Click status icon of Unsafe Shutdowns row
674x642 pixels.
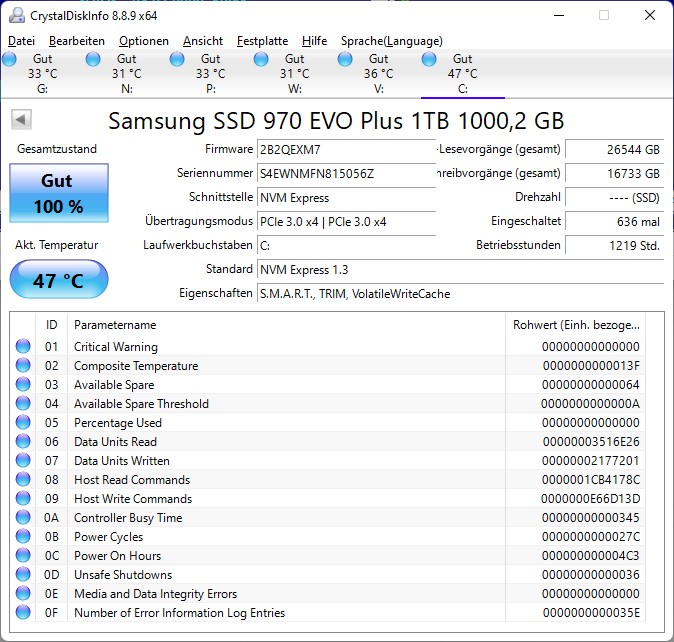pyautogui.click(x=23, y=575)
